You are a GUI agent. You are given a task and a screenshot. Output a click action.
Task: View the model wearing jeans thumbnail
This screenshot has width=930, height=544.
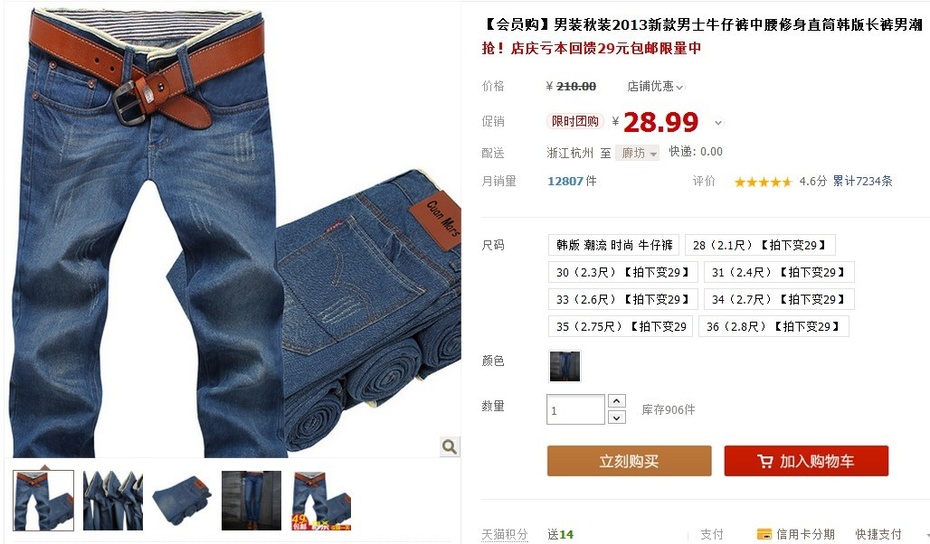pos(251,500)
